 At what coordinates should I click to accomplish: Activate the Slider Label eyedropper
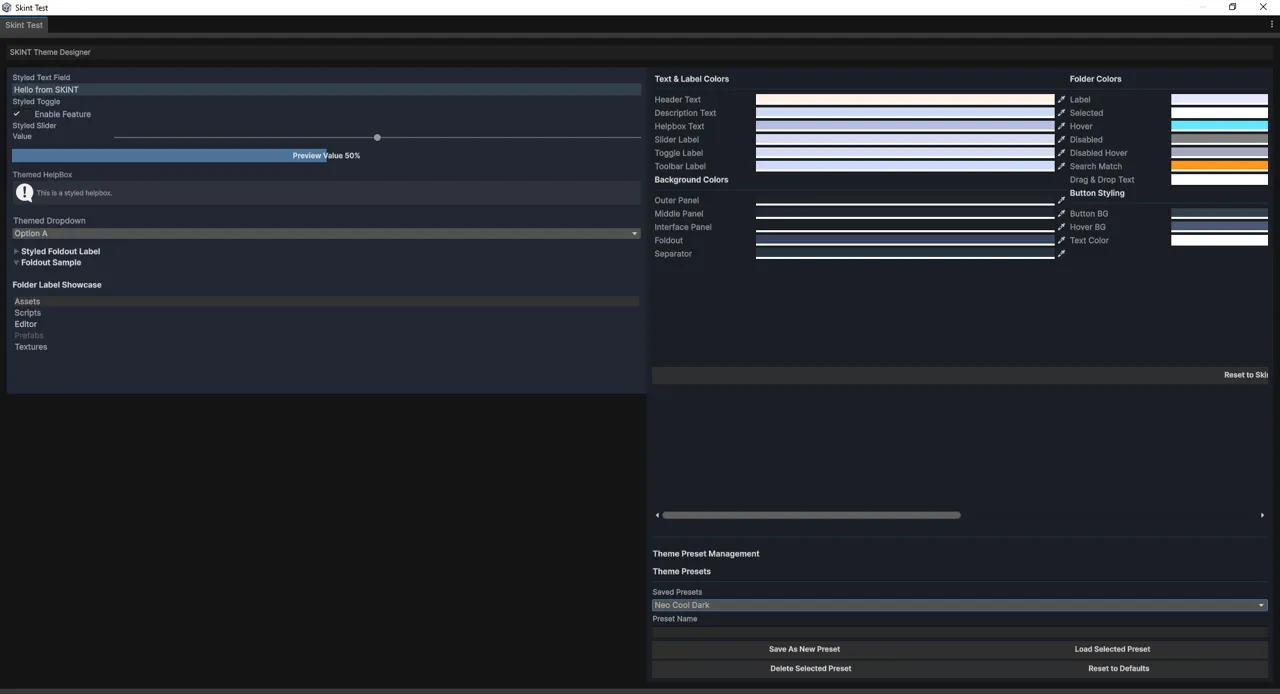(1061, 140)
